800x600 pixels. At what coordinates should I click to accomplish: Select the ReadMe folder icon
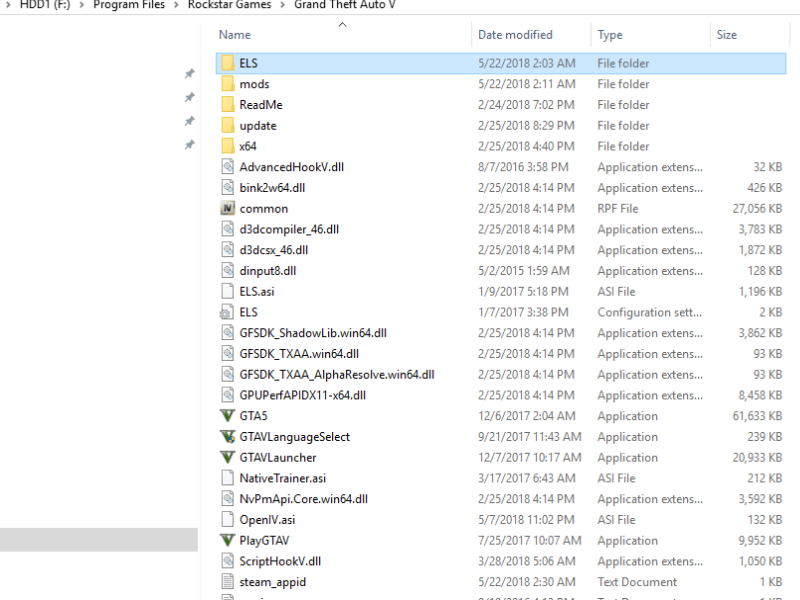[x=228, y=105]
